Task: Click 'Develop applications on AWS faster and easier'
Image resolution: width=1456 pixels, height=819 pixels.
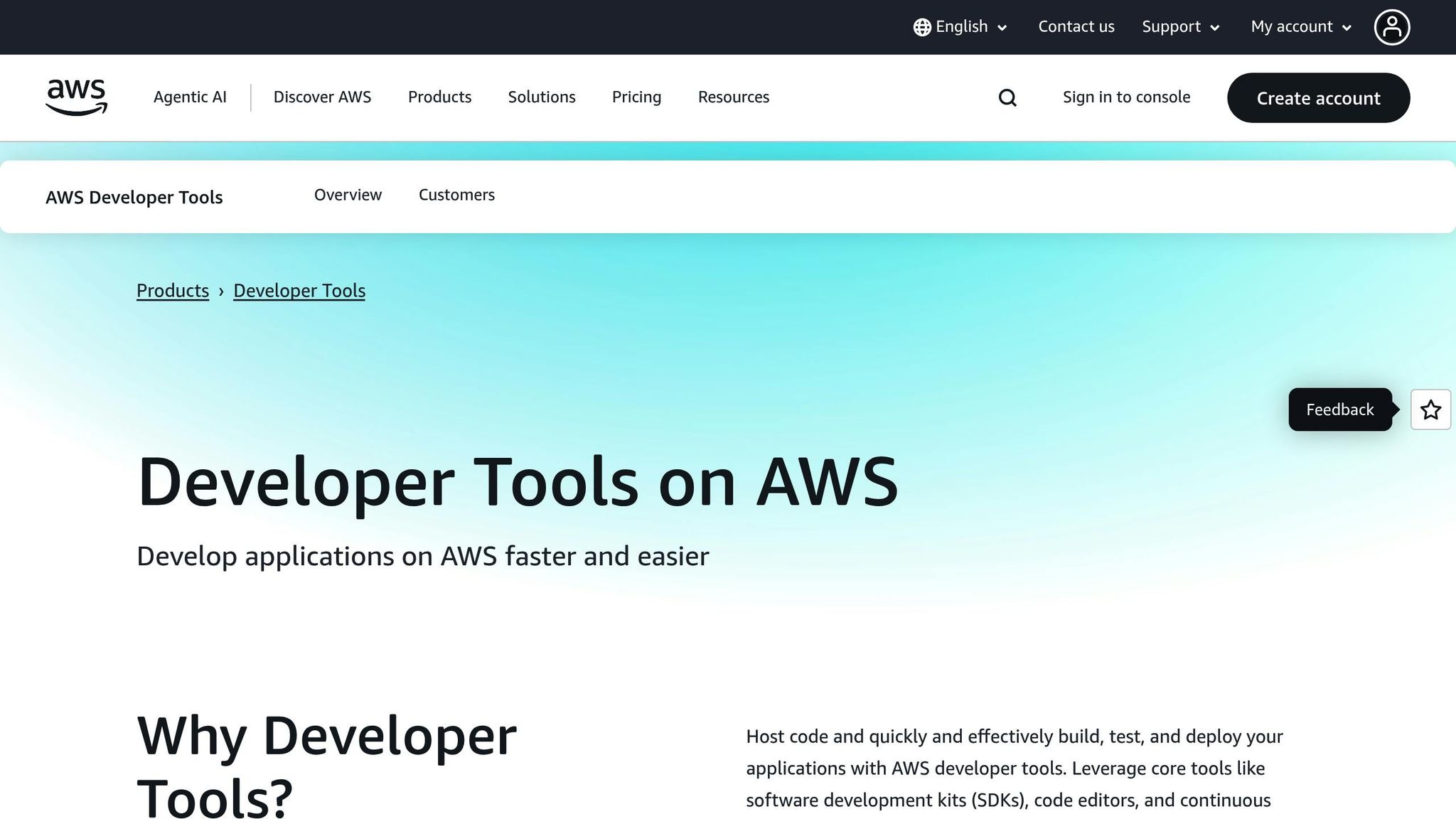Action: (422, 556)
